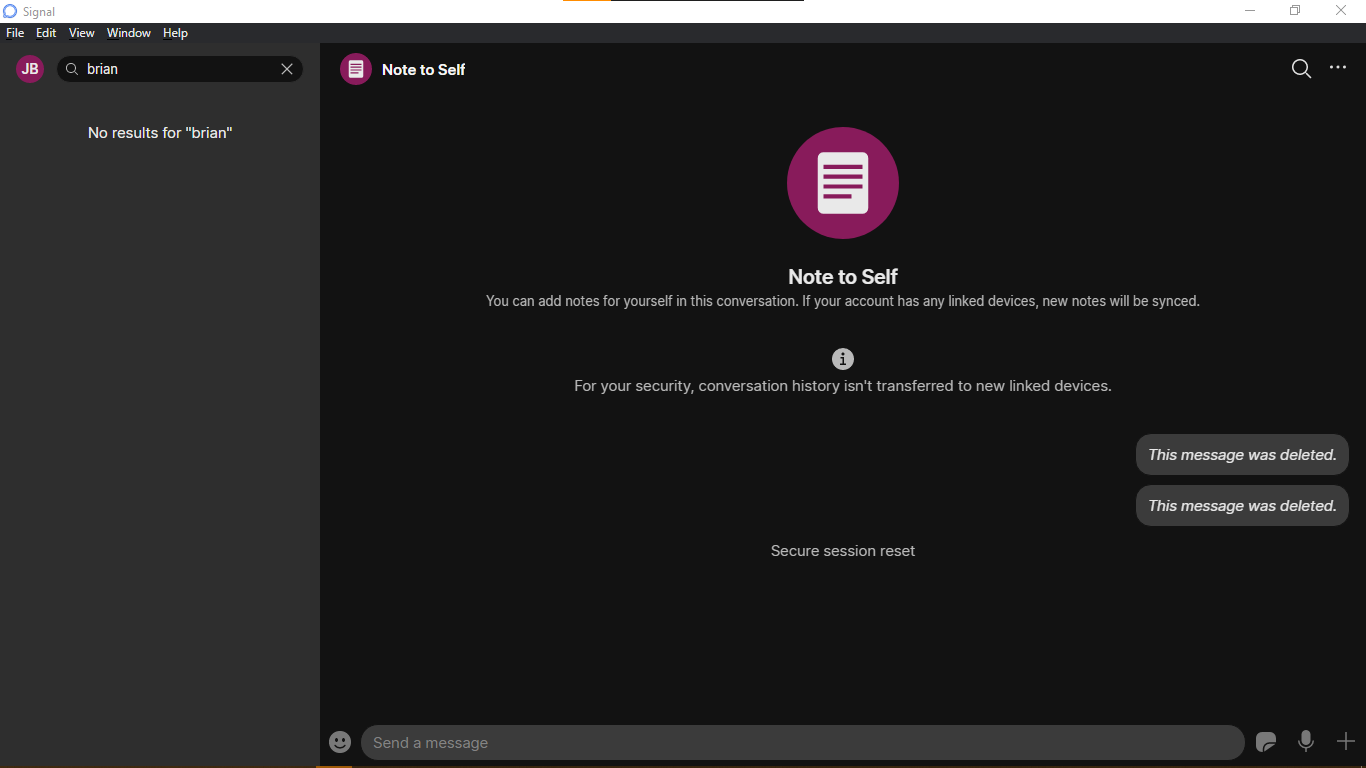
Task: Attach a file using the plus icon
Action: (1345, 742)
